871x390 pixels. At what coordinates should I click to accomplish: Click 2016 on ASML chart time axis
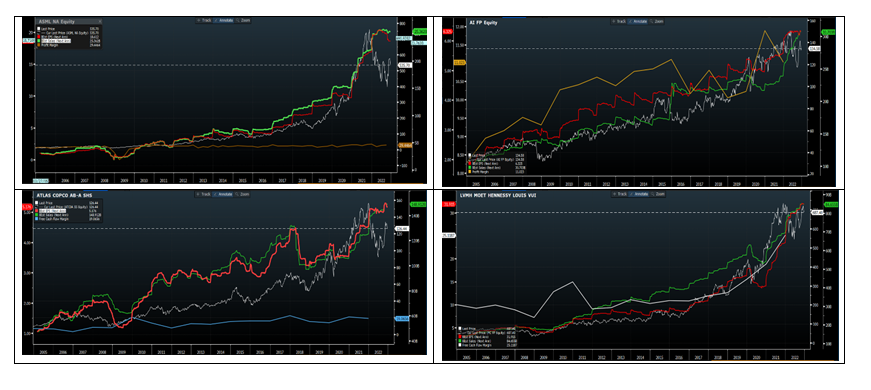(x=262, y=181)
